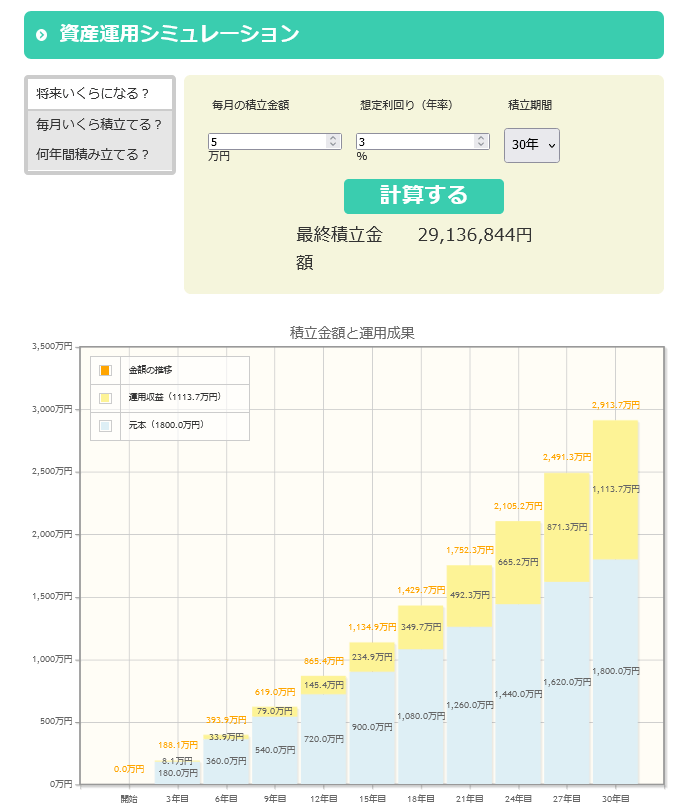Click the yellow 運用収益 legend swatch

tap(106, 398)
